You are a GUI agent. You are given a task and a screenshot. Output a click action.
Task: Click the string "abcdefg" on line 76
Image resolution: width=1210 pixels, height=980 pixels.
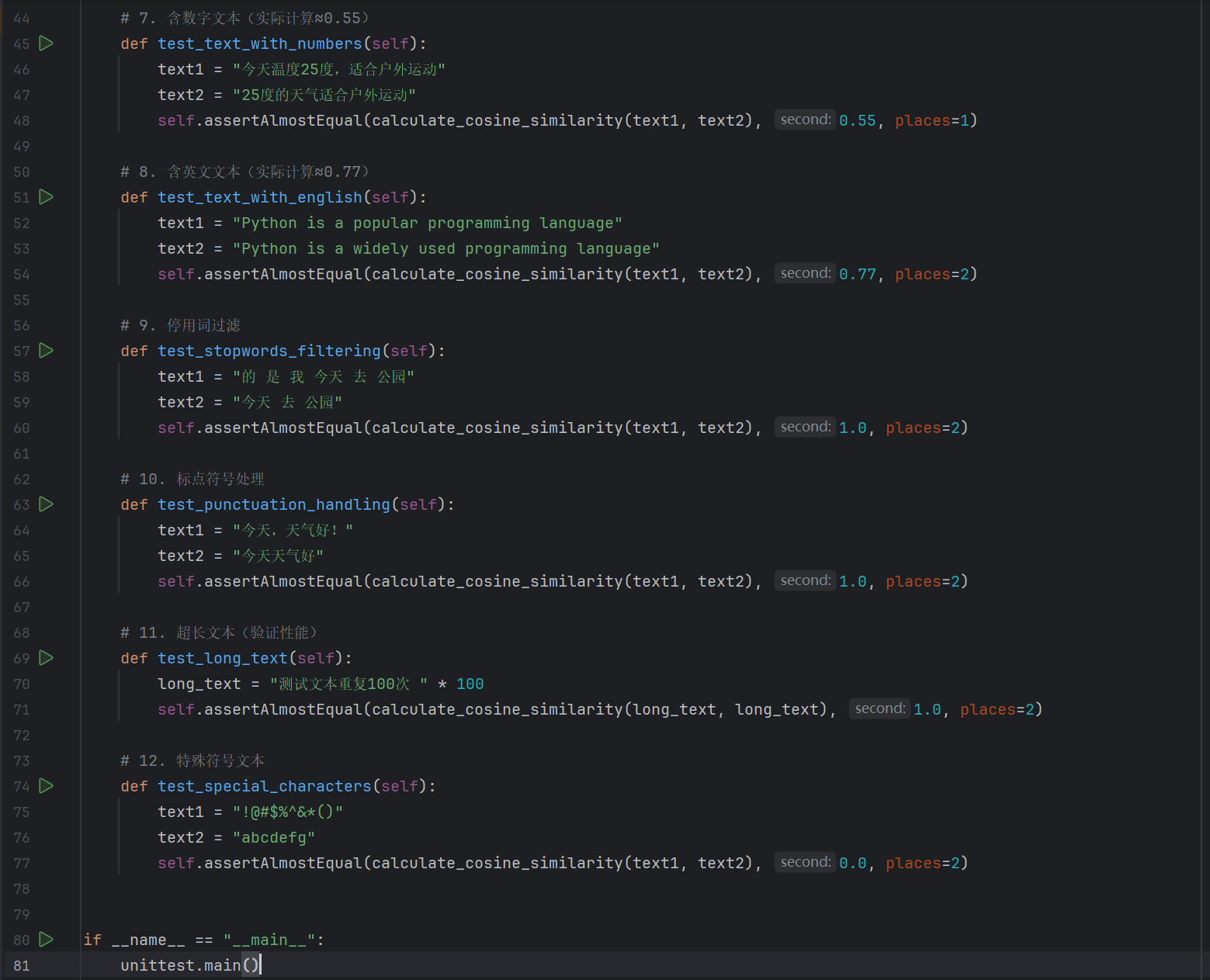[274, 838]
